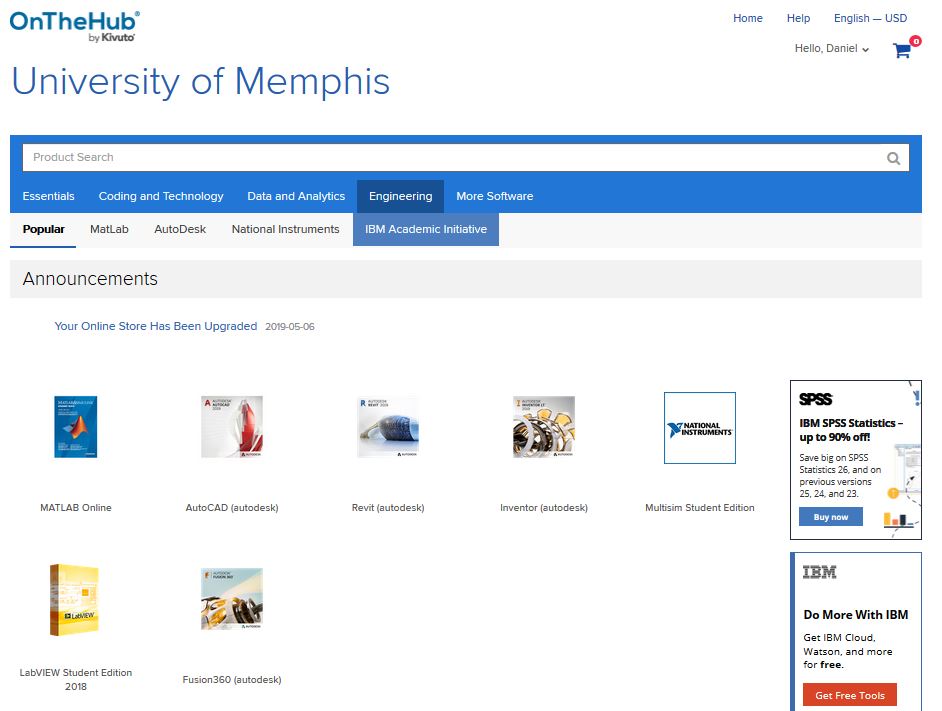
Task: Open the Inventor product box image
Action: (x=544, y=427)
